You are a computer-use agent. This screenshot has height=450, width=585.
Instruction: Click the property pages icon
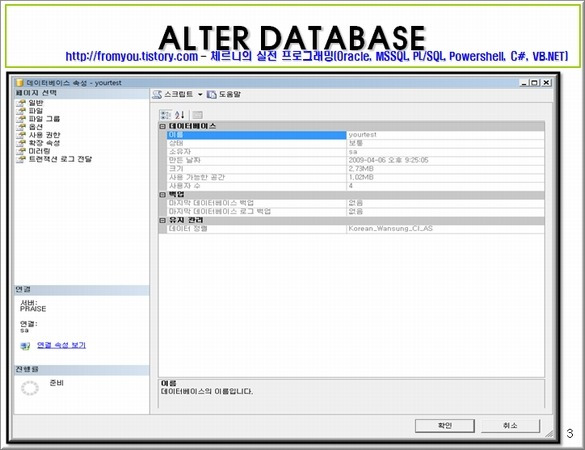197,115
